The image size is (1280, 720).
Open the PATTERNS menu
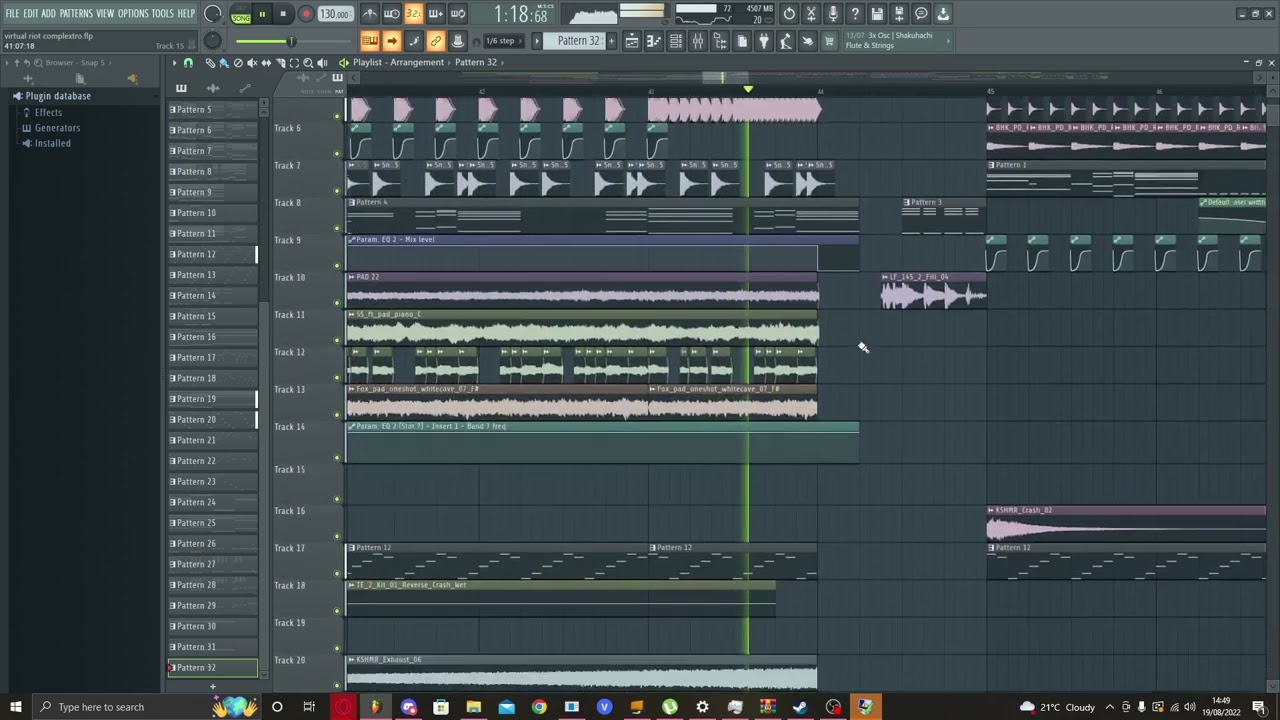(76, 13)
